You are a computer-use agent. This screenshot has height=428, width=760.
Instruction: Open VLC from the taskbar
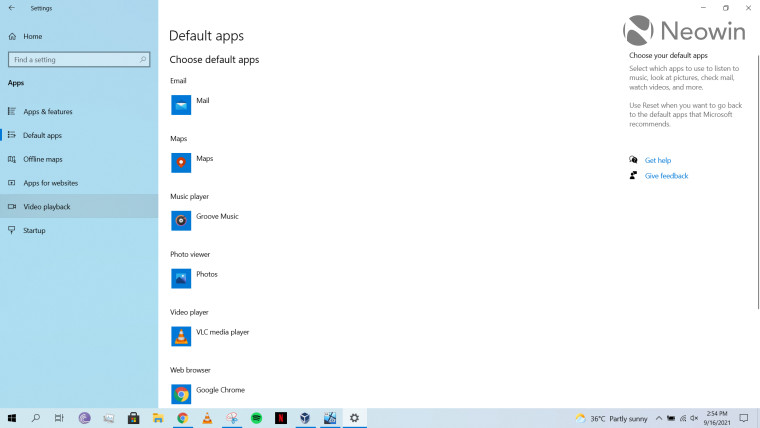(x=207, y=418)
